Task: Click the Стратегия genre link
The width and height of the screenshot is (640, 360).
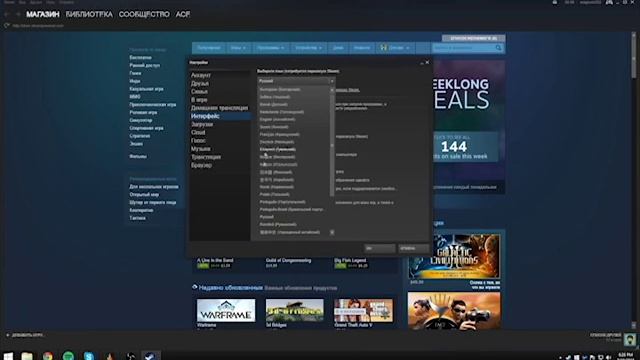Action: pyautogui.click(x=140, y=136)
